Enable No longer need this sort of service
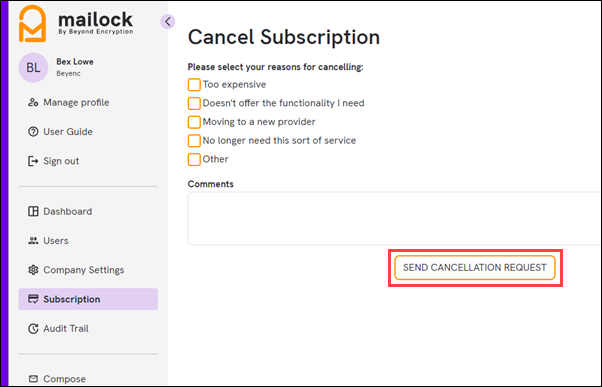The width and height of the screenshot is (602, 387). pyautogui.click(x=194, y=141)
